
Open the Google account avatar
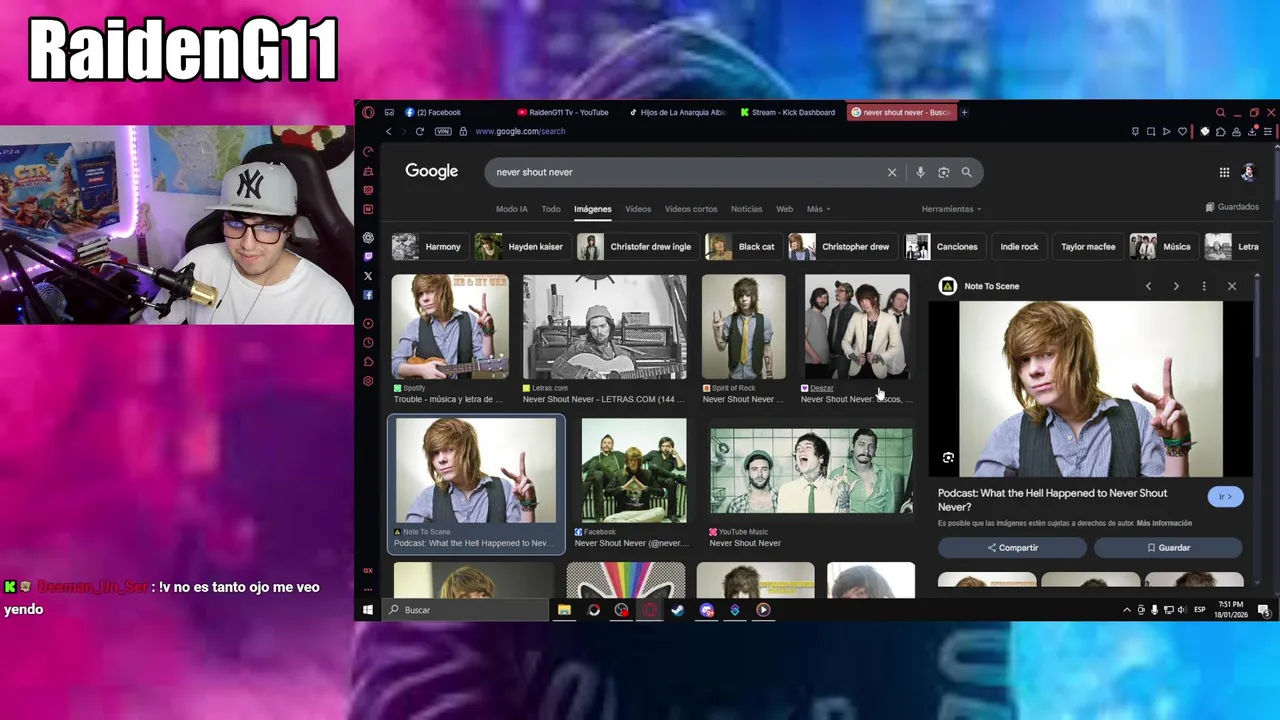coord(1248,172)
